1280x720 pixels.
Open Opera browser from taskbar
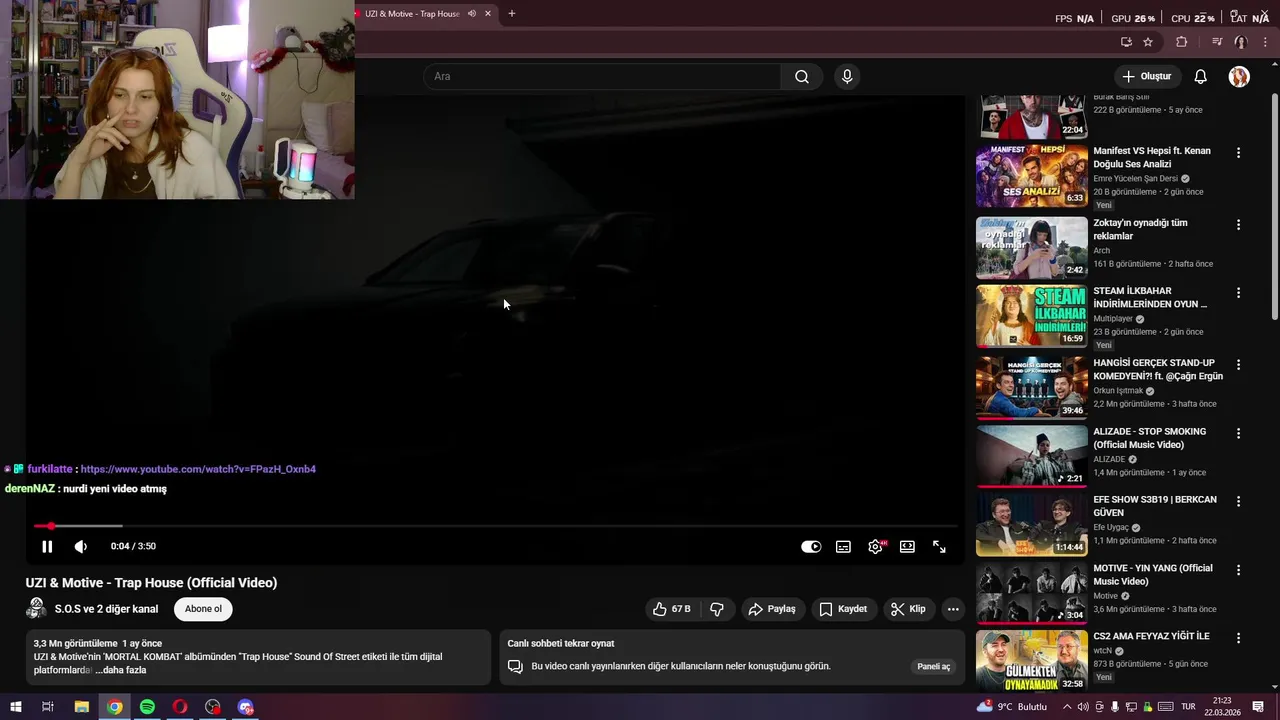tap(180, 707)
